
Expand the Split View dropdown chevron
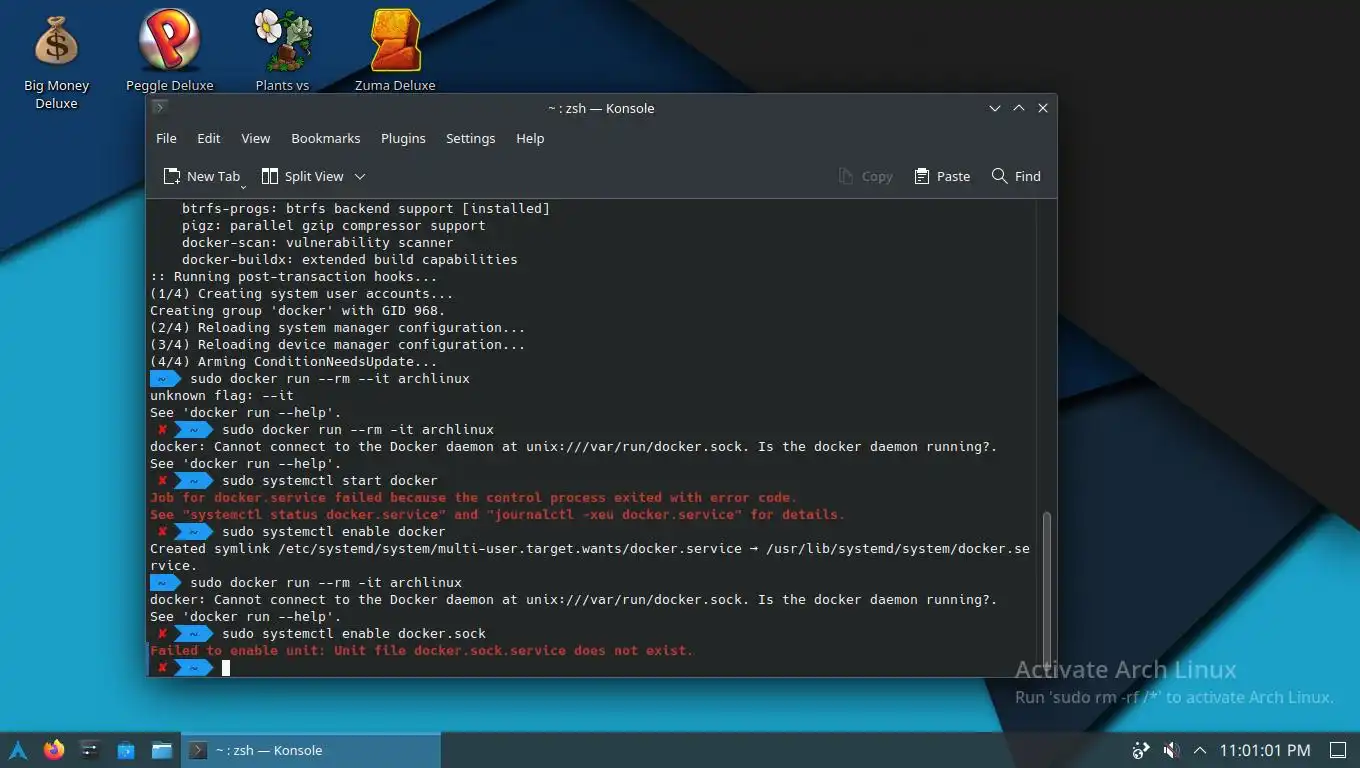pyautogui.click(x=360, y=176)
